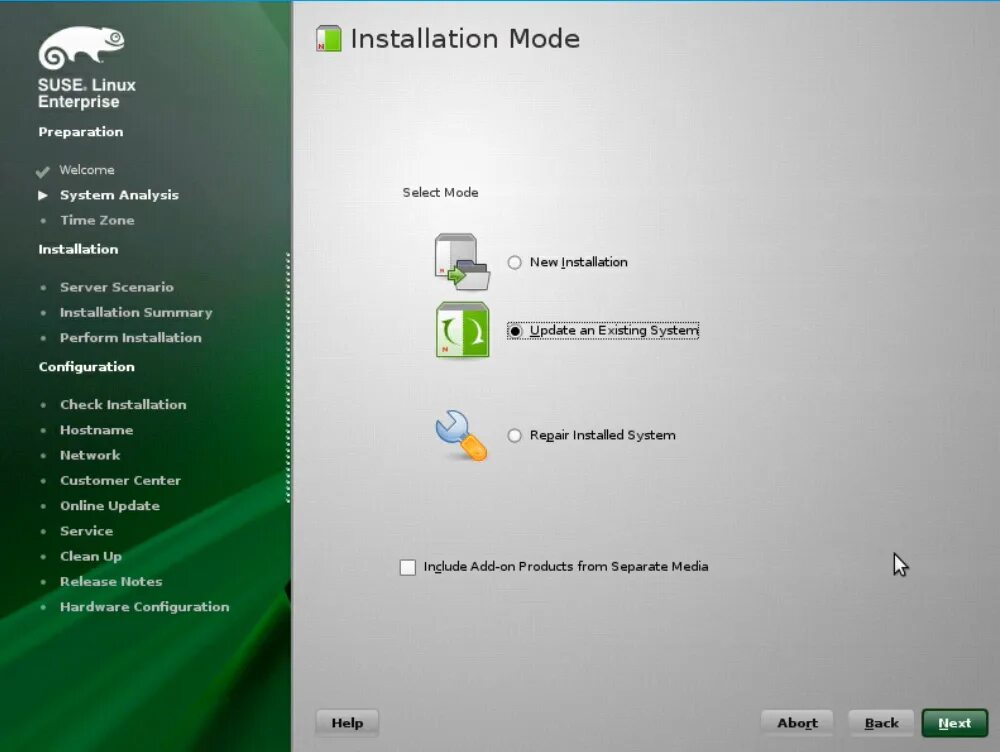Click Hostname step in sidebar

(96, 430)
